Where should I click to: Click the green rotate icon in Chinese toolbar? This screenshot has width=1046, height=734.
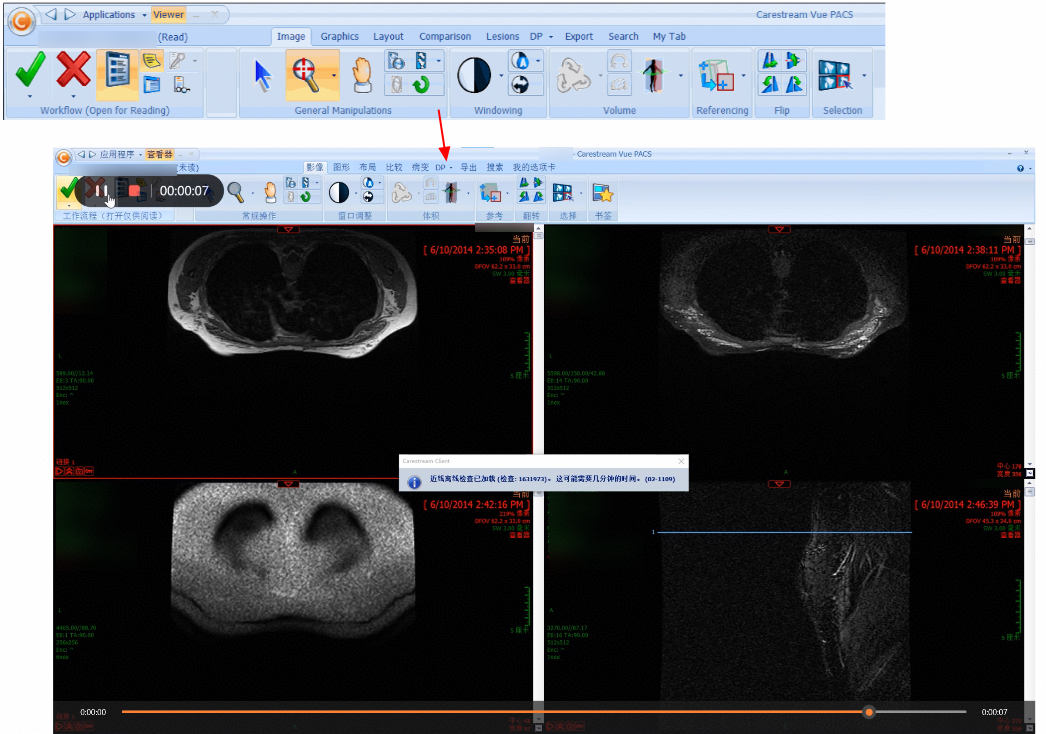[x=306, y=197]
